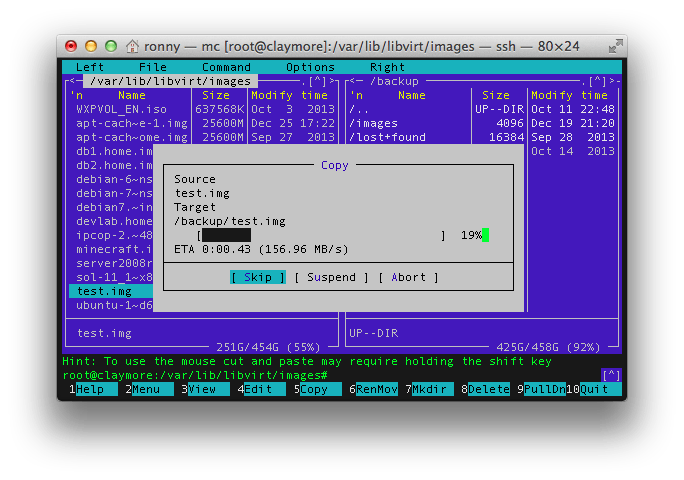Open the Options menu
The width and height of the screenshot is (684, 480).
pos(310,67)
